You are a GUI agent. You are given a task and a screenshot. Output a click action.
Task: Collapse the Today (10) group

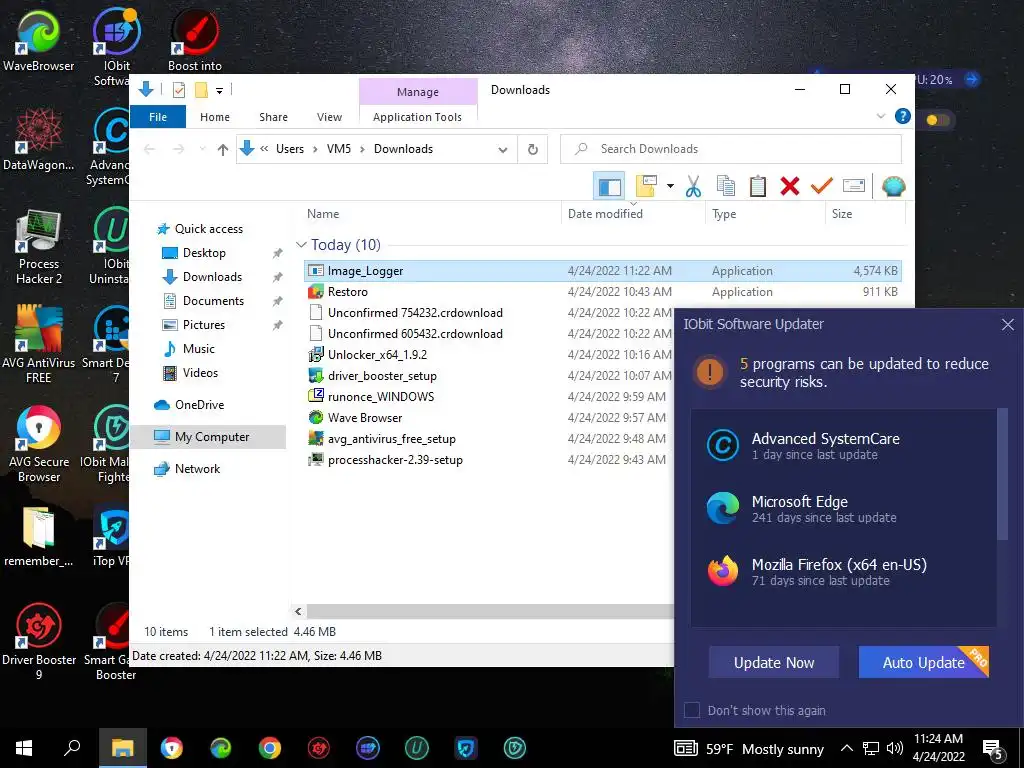click(301, 245)
